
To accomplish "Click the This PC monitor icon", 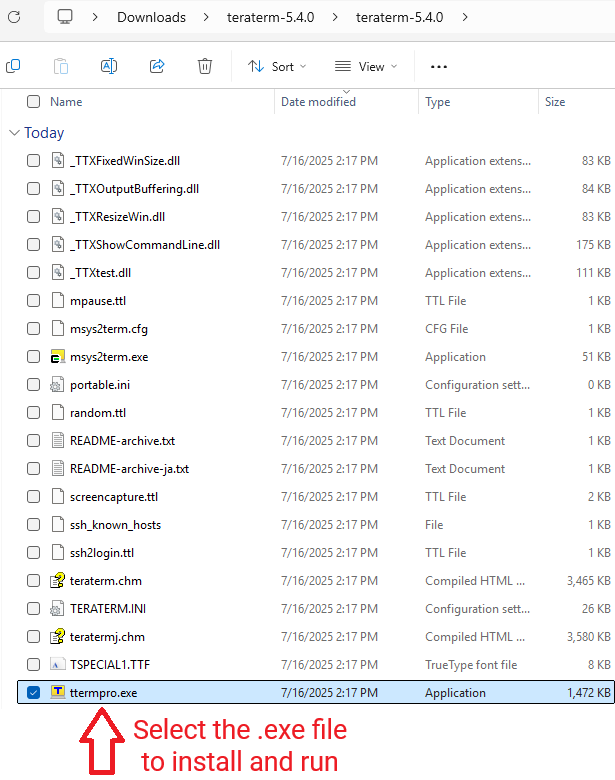I will (x=65, y=17).
